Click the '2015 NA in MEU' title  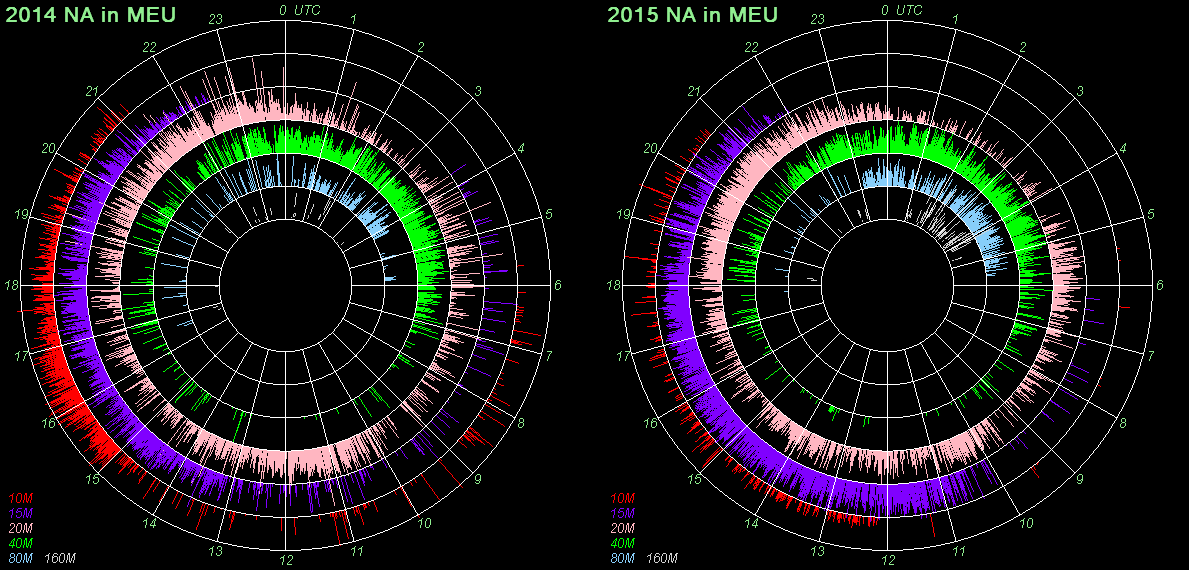point(692,15)
